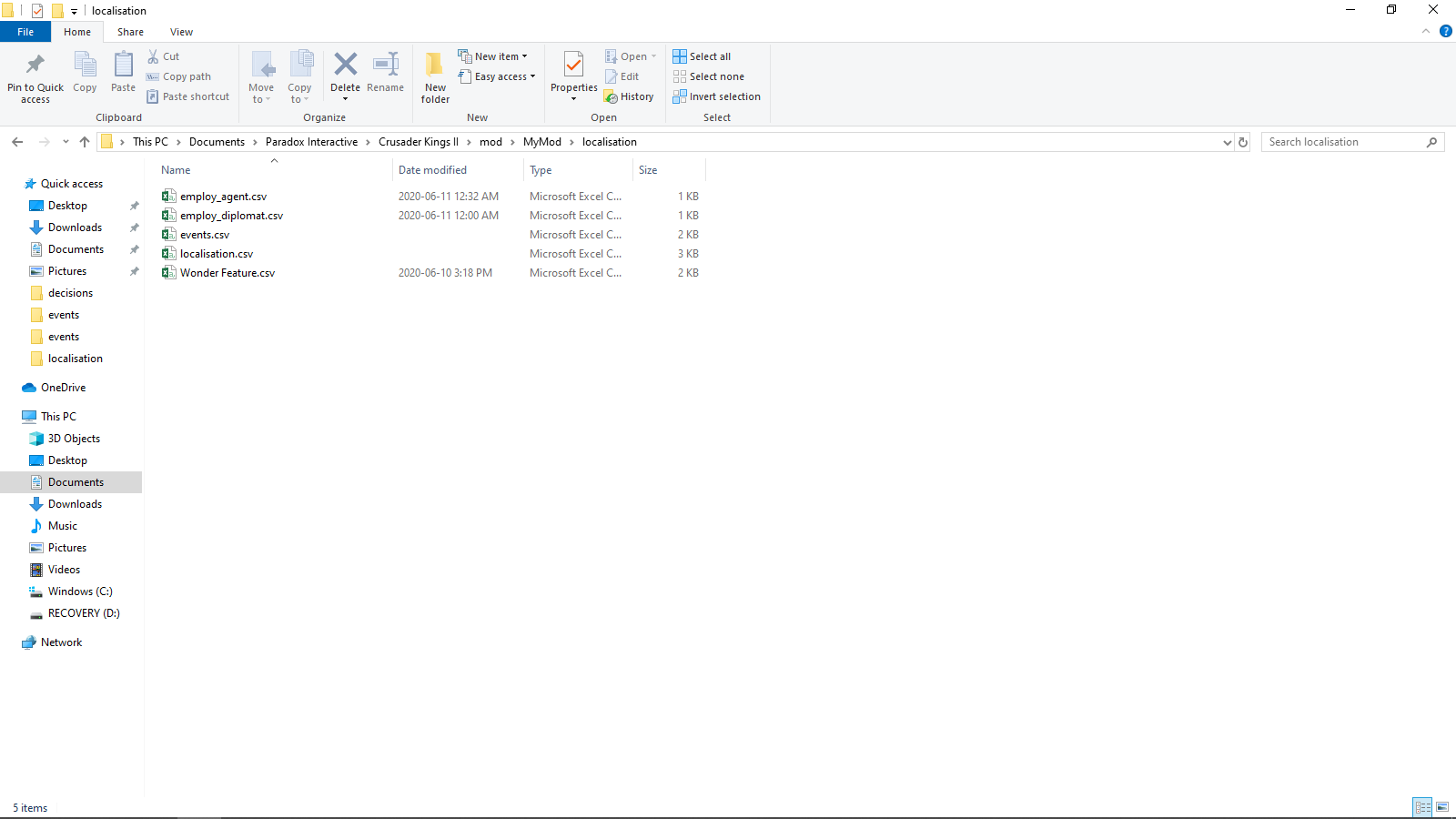The width and height of the screenshot is (1456, 819).
Task: Sort by the Type column header
Action: [x=579, y=170]
